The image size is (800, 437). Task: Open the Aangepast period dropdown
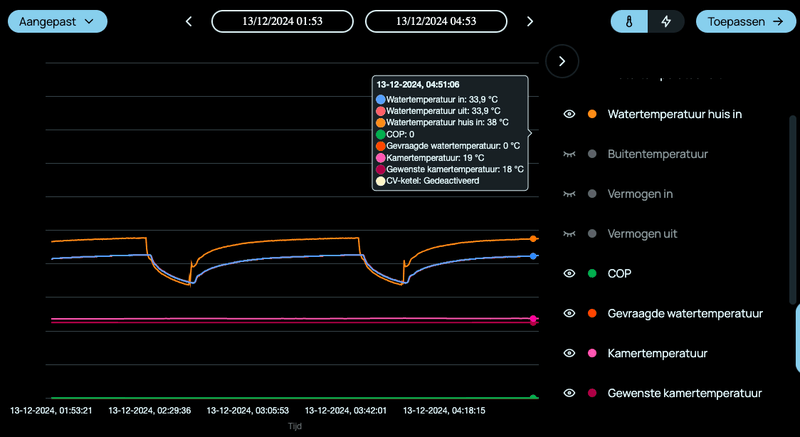[57, 21]
